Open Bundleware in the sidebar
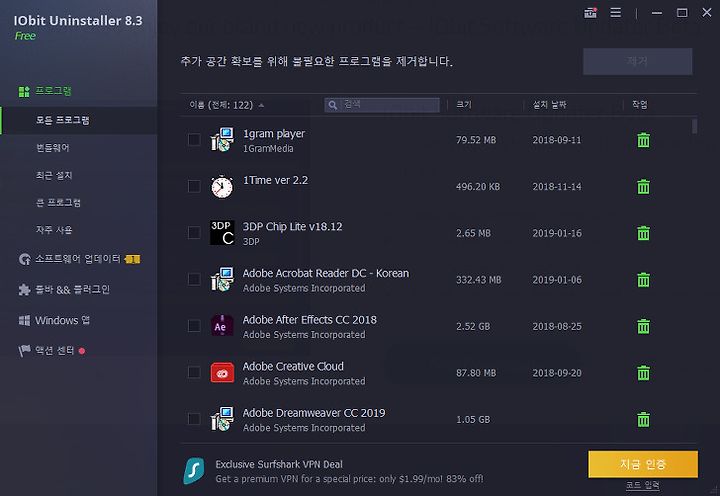Viewport: 720px width, 496px height. click(52, 147)
